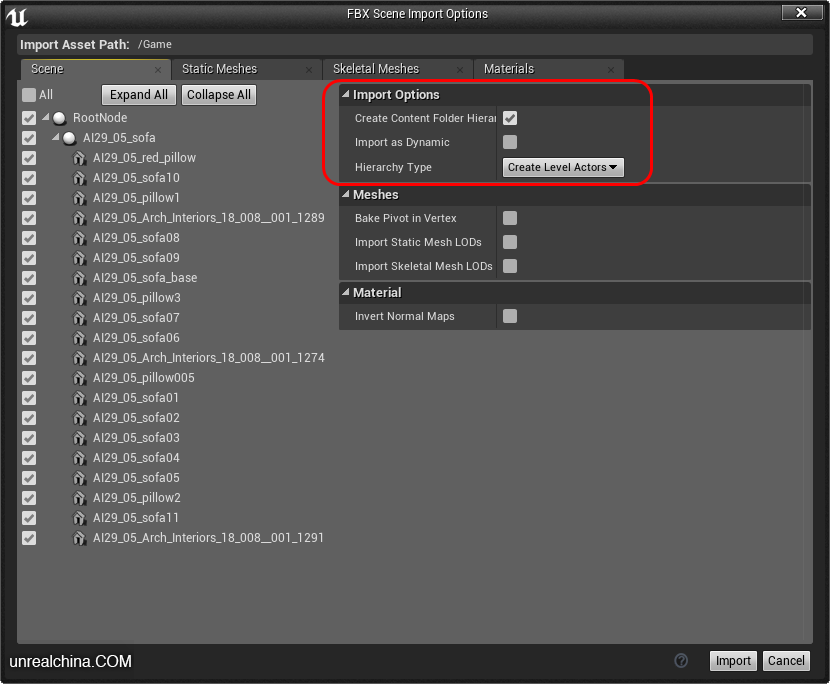Switch to the Materials tab

[549, 69]
